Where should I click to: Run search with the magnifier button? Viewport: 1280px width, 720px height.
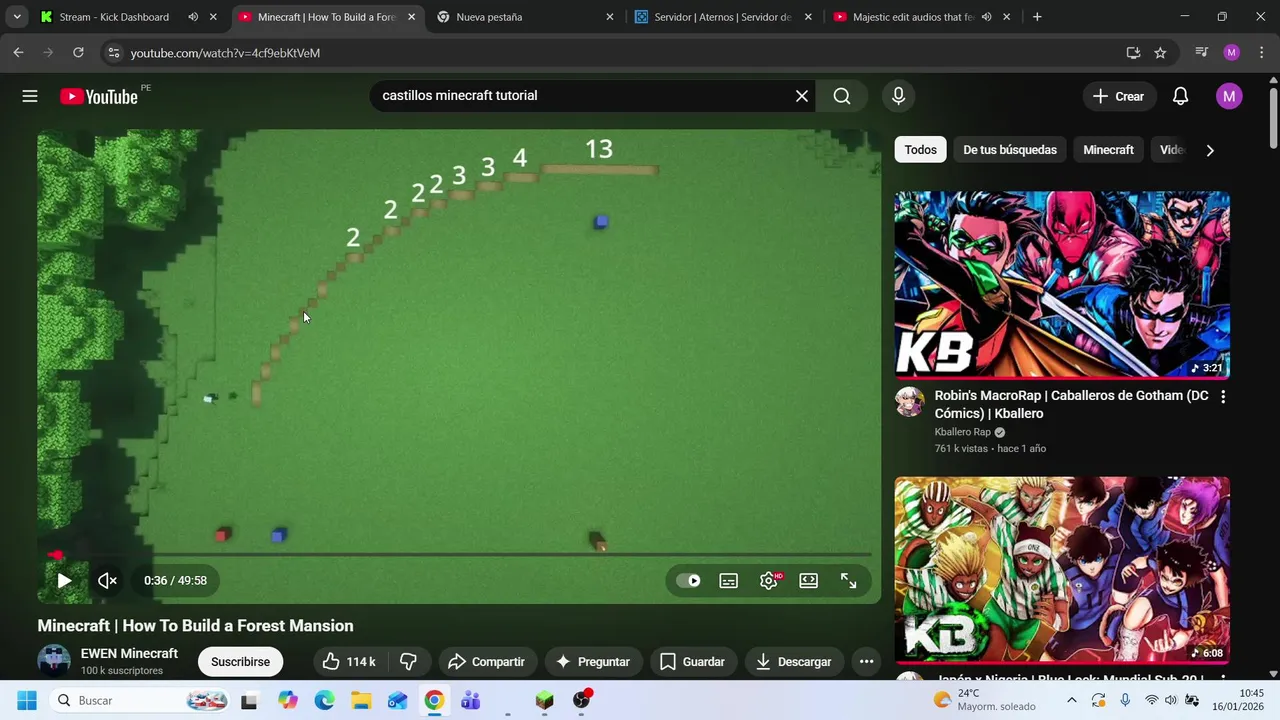coord(842,96)
